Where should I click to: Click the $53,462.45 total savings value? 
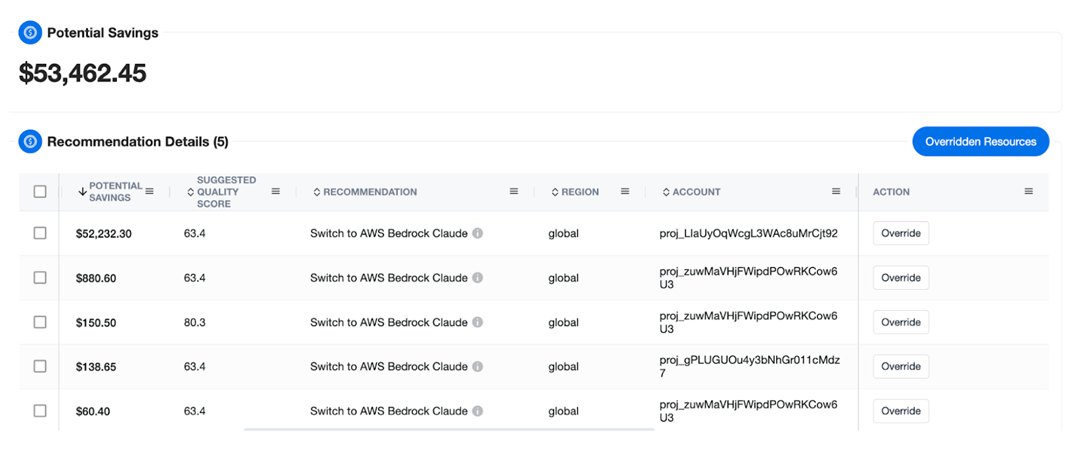click(x=82, y=73)
